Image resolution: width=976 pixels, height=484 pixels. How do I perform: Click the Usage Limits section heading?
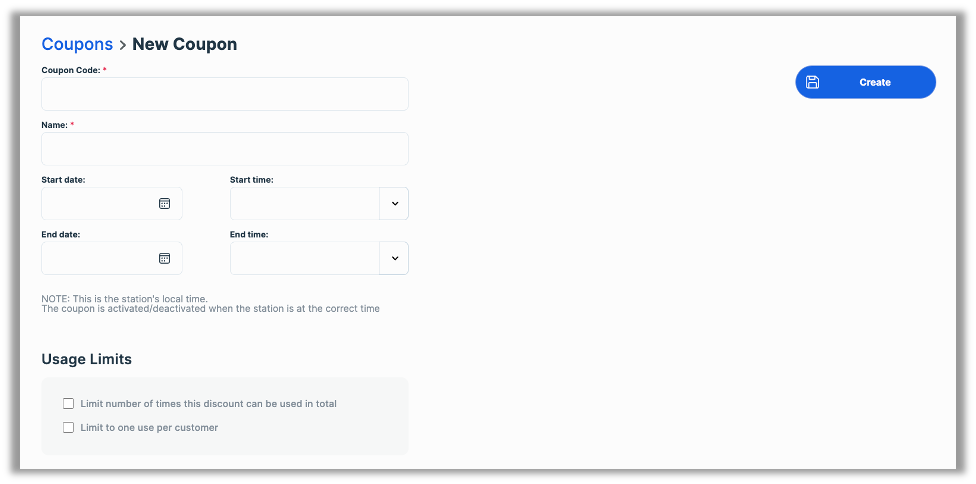point(86,359)
